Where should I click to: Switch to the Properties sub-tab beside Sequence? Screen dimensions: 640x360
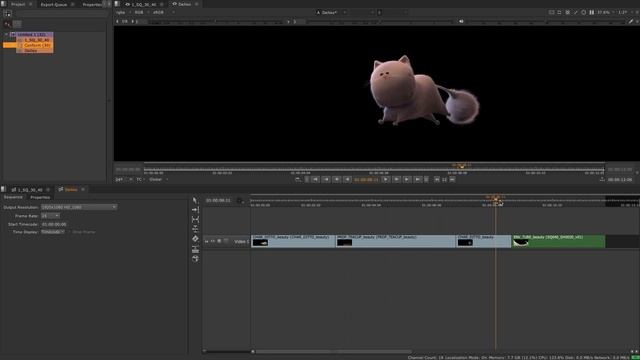pos(40,198)
